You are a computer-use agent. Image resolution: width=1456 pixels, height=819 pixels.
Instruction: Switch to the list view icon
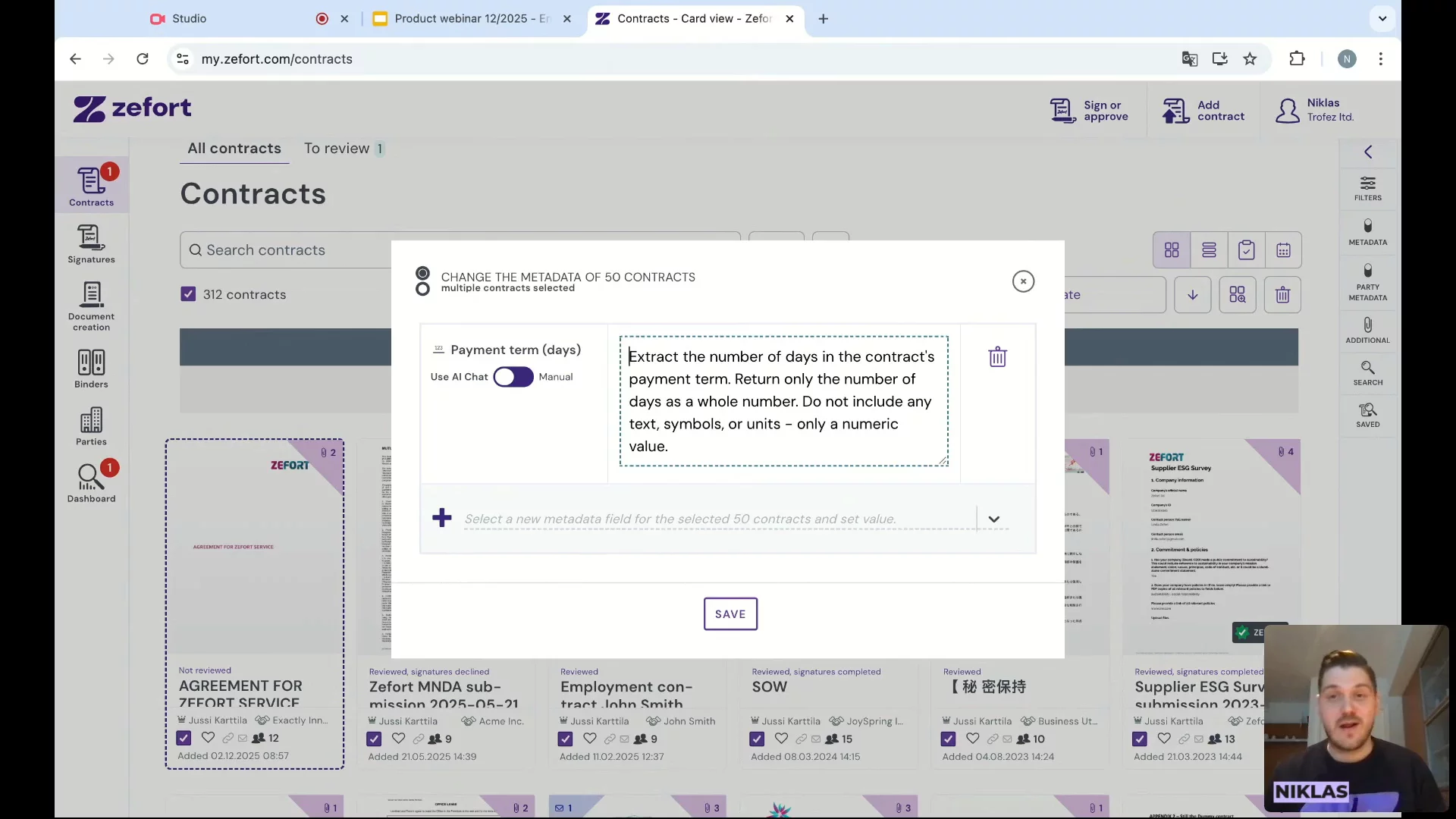(1209, 250)
